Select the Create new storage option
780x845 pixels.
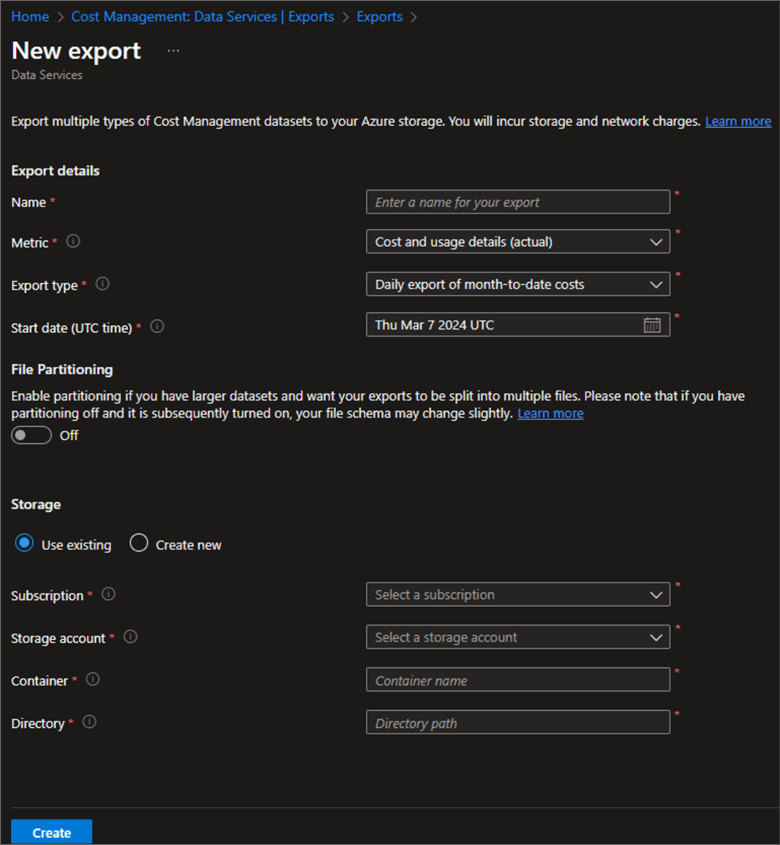pyautogui.click(x=139, y=544)
